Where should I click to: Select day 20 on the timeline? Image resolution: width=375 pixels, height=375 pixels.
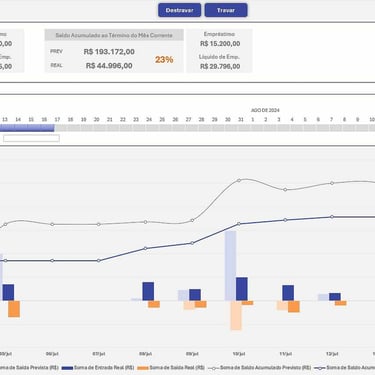click(97, 119)
